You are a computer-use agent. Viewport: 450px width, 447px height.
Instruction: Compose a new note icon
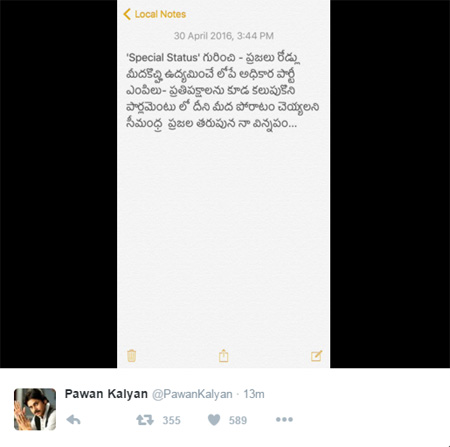point(316,356)
